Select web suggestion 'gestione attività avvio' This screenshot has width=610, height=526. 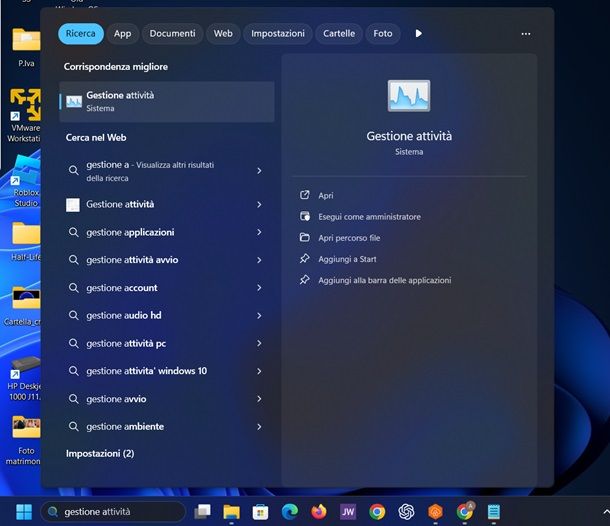pyautogui.click(x=167, y=260)
